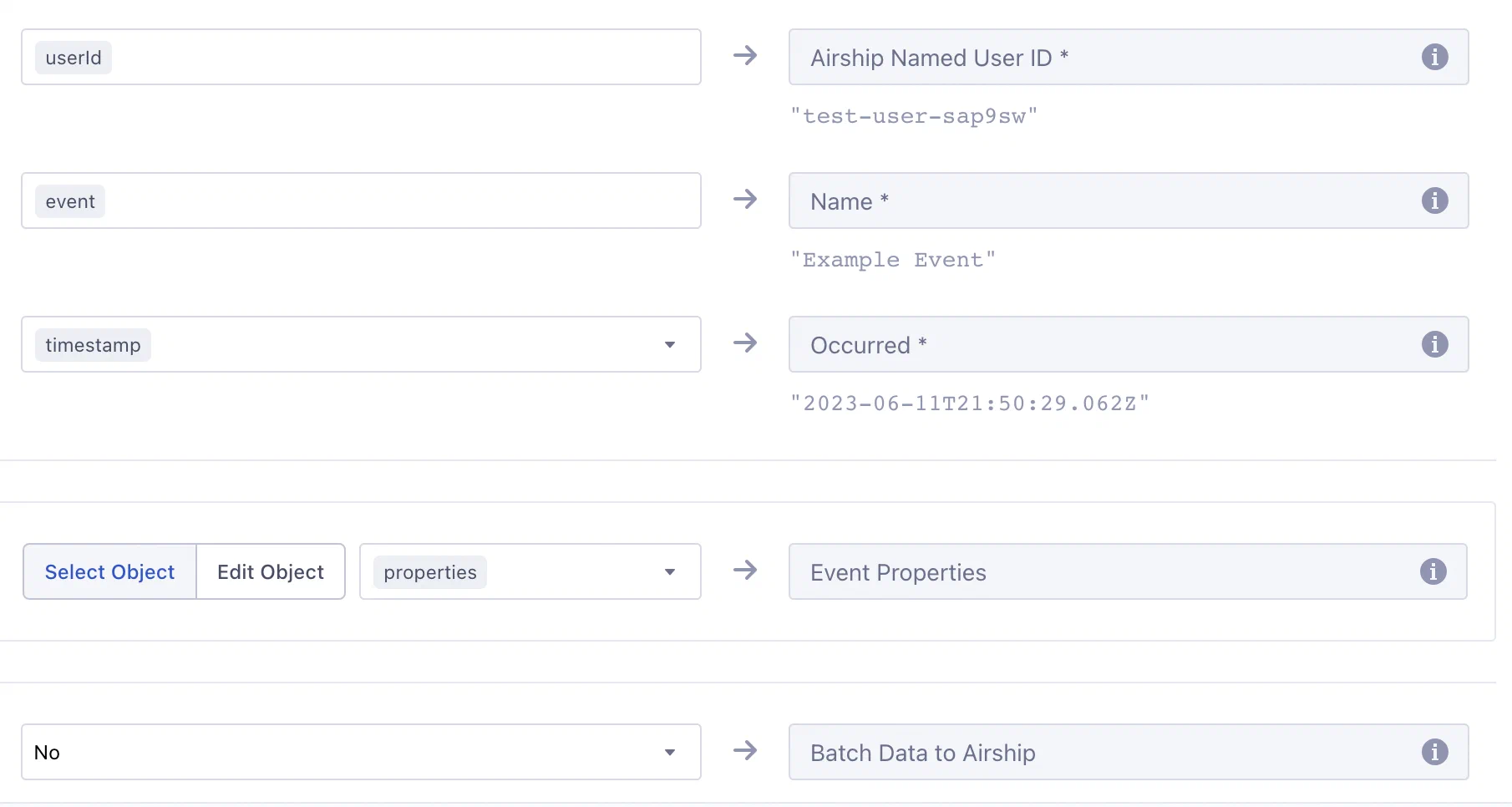
Task: Click the Event Properties destination field
Action: pos(1086,571)
